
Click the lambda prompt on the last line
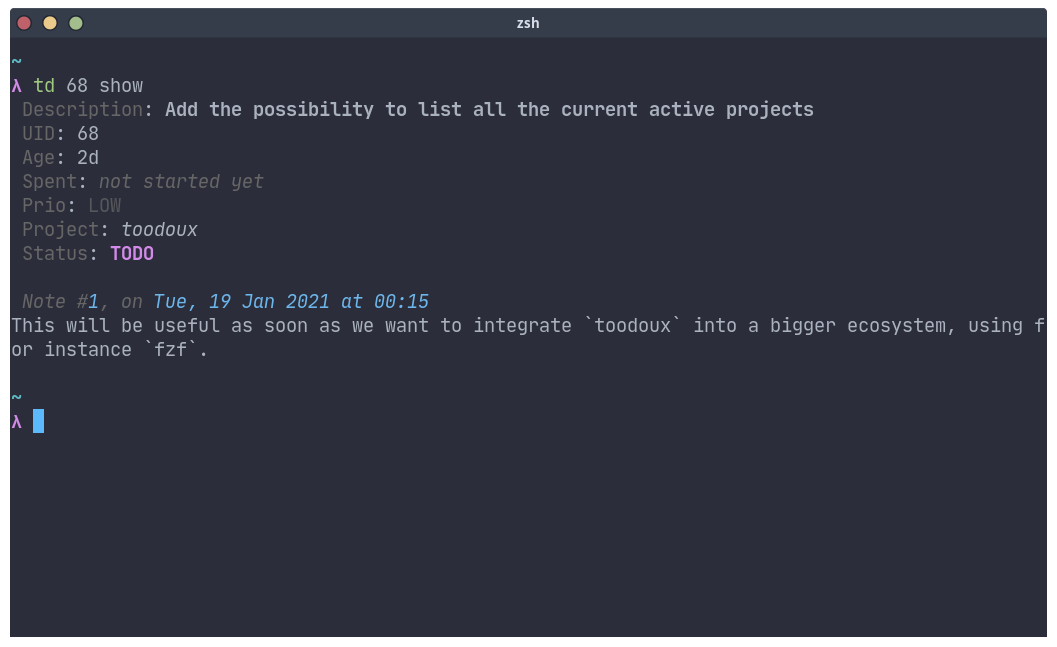[x=17, y=422]
